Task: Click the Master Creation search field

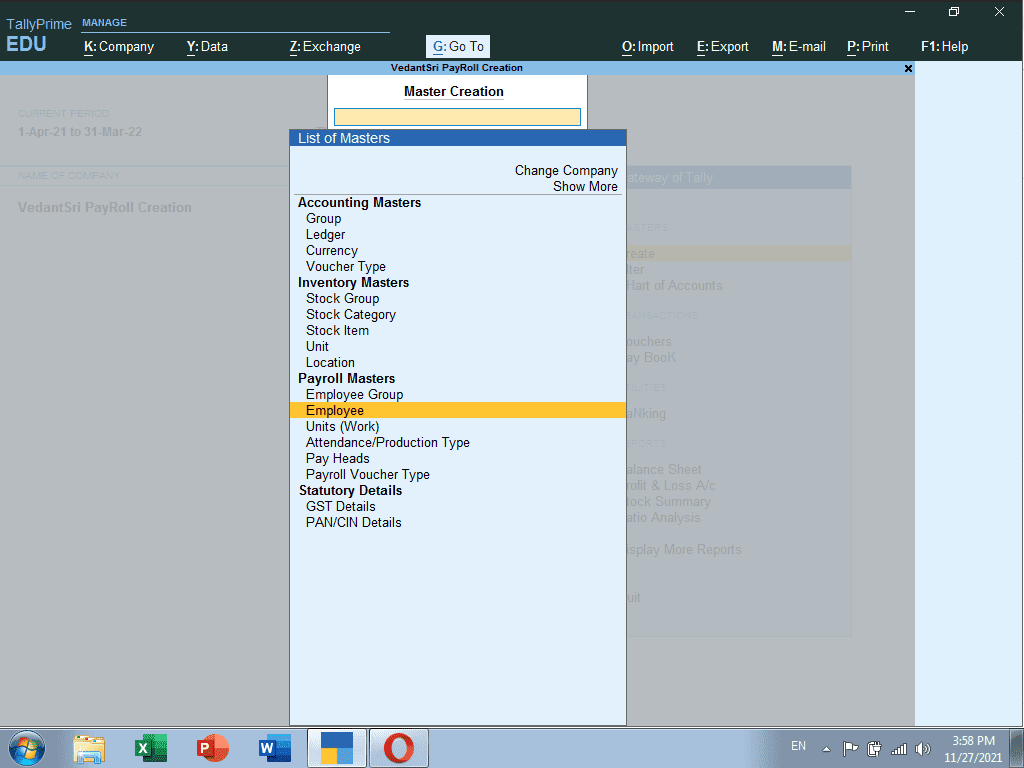Action: pos(457,117)
